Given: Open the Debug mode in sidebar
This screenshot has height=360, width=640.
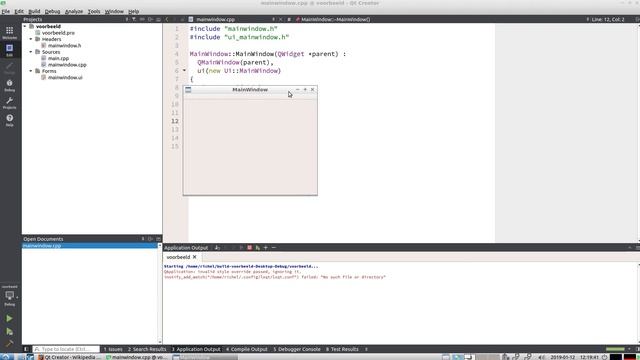Looking at the screenshot, I should [9, 85].
